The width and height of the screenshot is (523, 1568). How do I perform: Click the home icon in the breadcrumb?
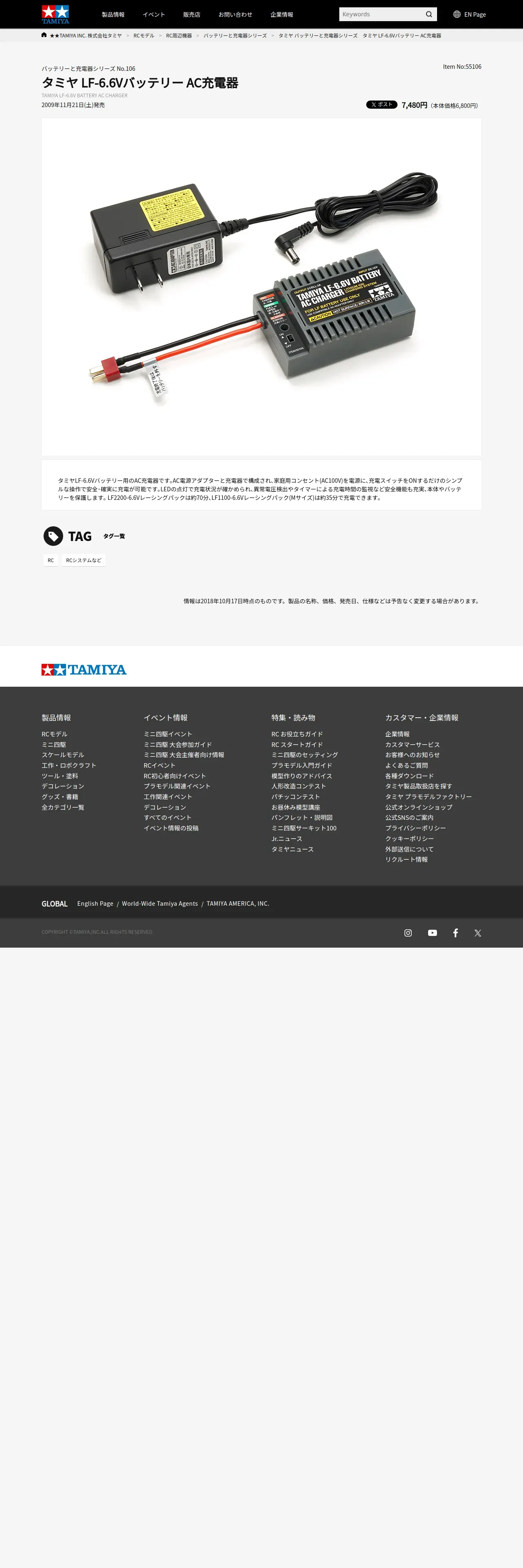[x=44, y=35]
